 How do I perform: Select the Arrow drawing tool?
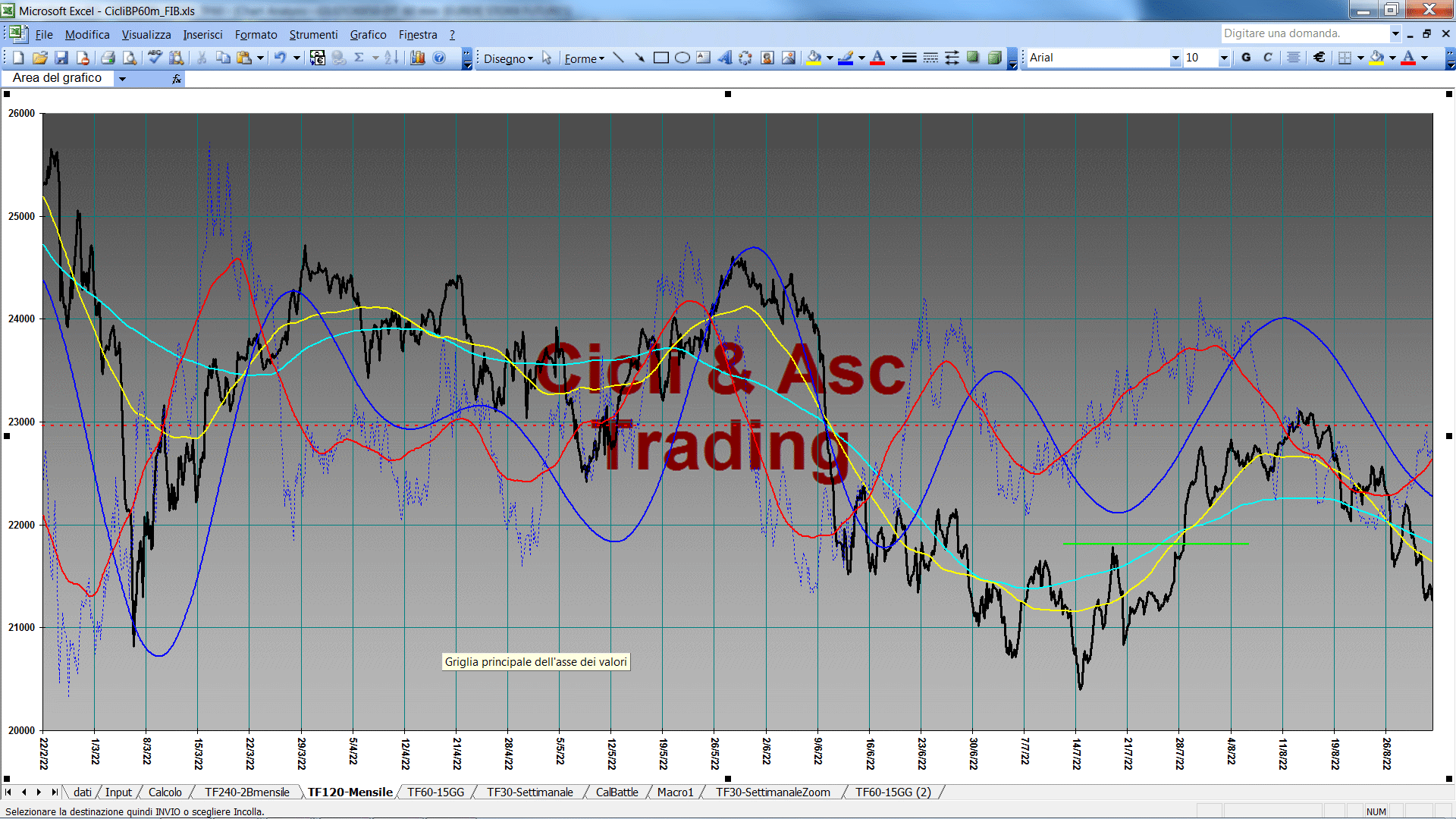coord(639,58)
